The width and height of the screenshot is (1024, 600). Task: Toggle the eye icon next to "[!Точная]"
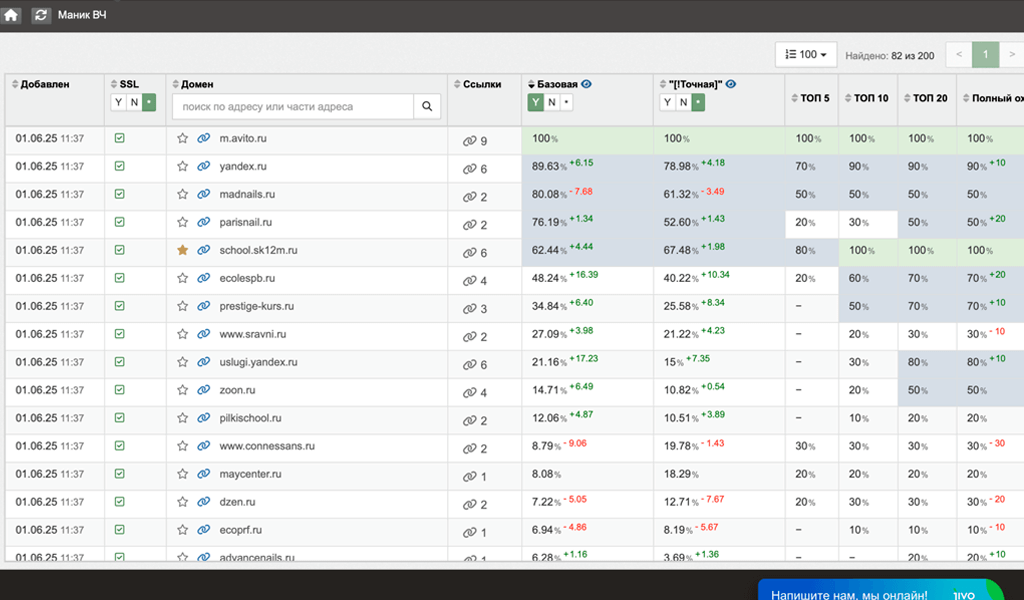coord(731,84)
